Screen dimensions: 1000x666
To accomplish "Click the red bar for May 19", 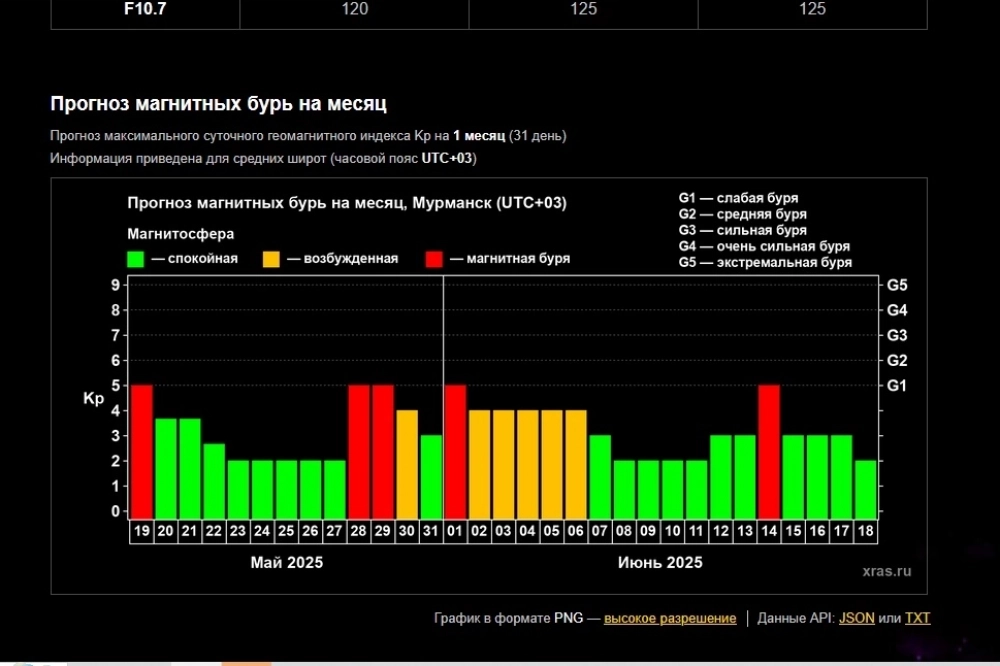I will [x=142, y=452].
